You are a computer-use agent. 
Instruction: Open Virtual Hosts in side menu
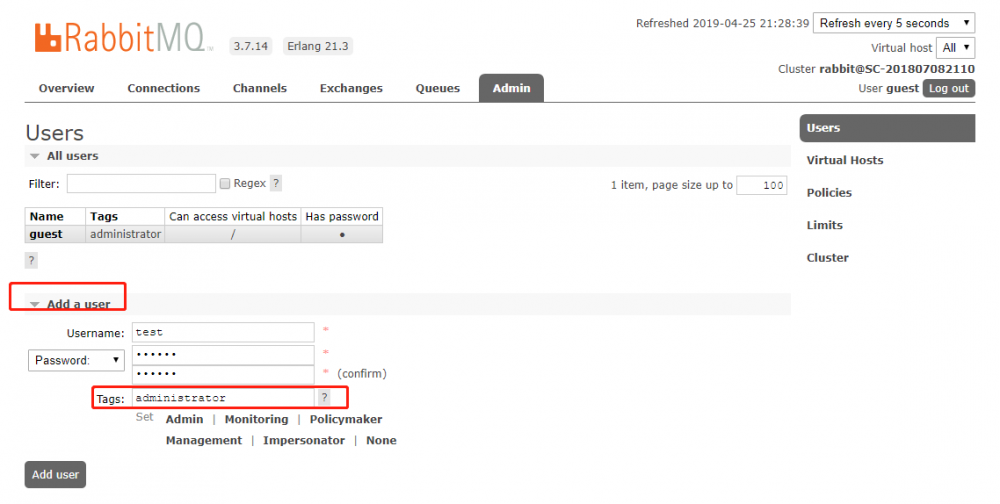844,160
